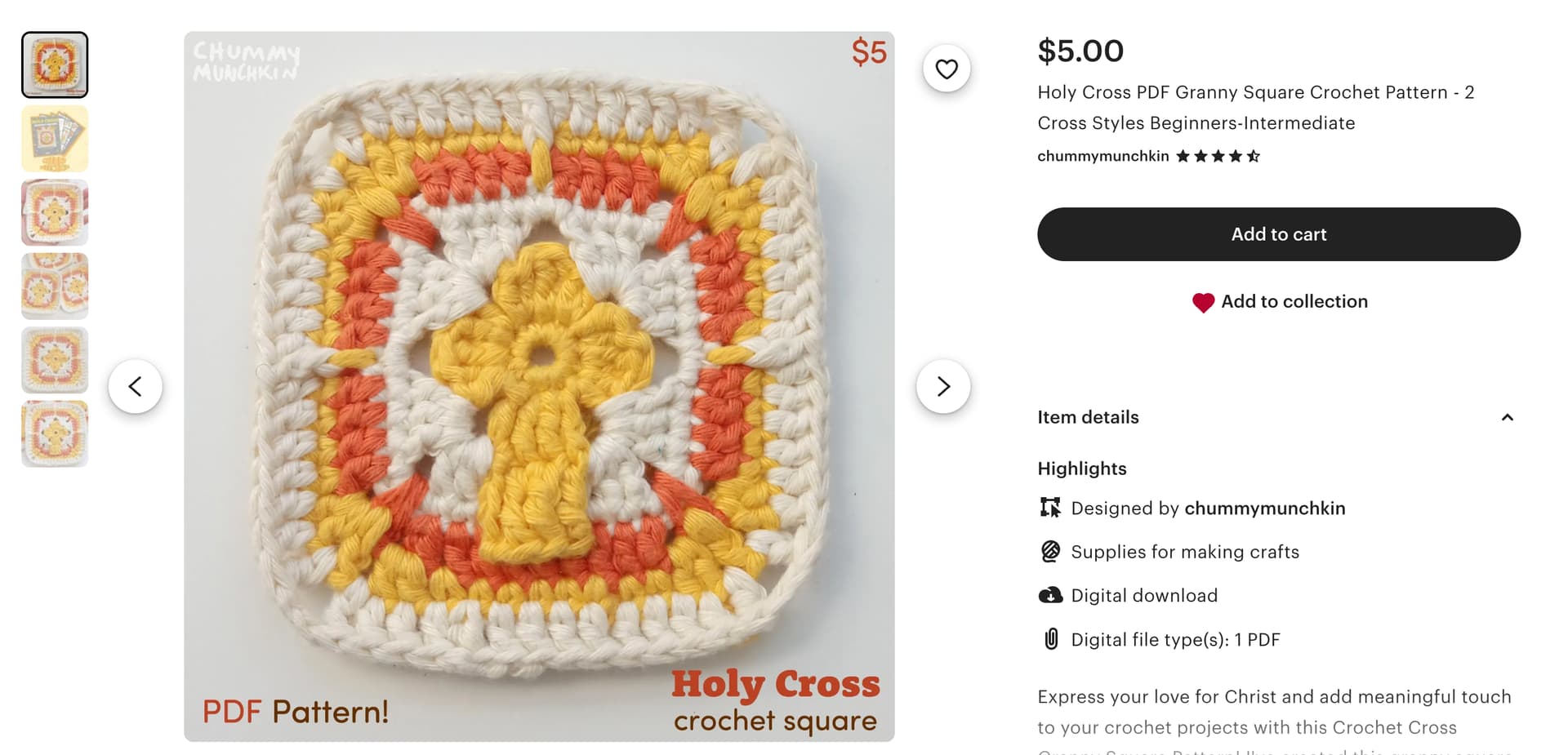Click the designer chummymunchkin in Highlights

[x=1264, y=509]
